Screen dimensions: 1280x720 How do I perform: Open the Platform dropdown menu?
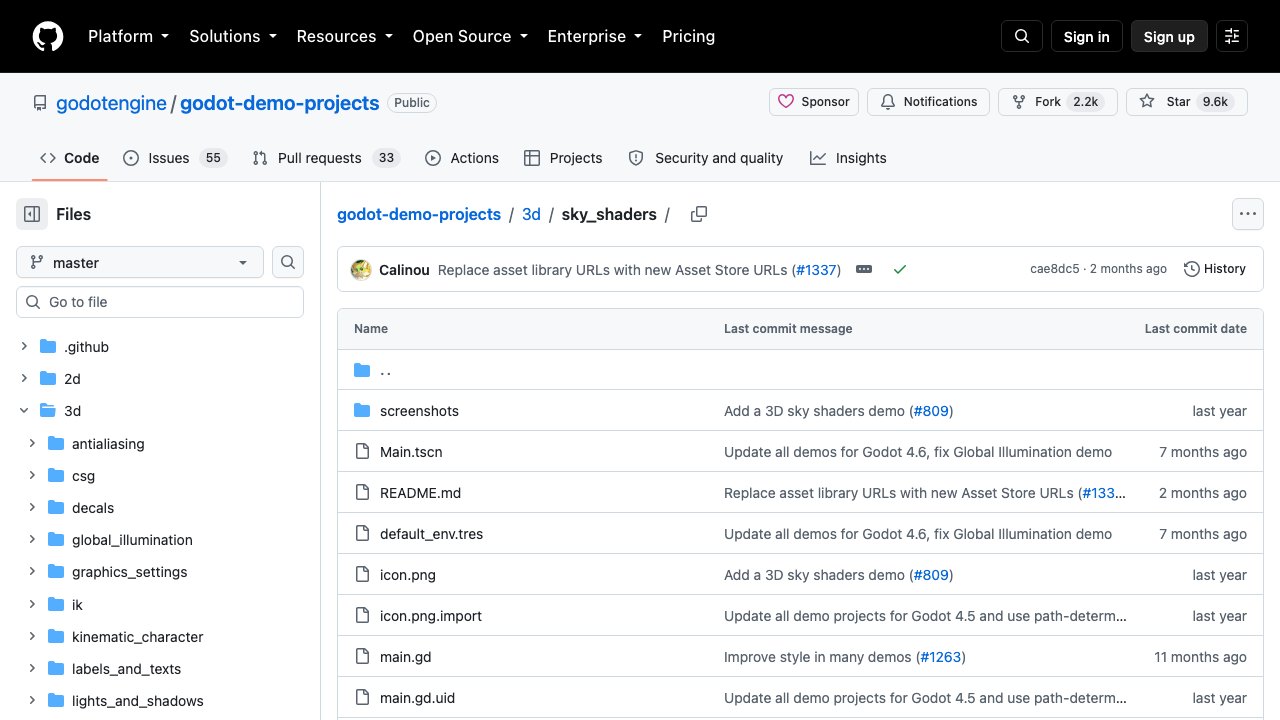point(128,36)
